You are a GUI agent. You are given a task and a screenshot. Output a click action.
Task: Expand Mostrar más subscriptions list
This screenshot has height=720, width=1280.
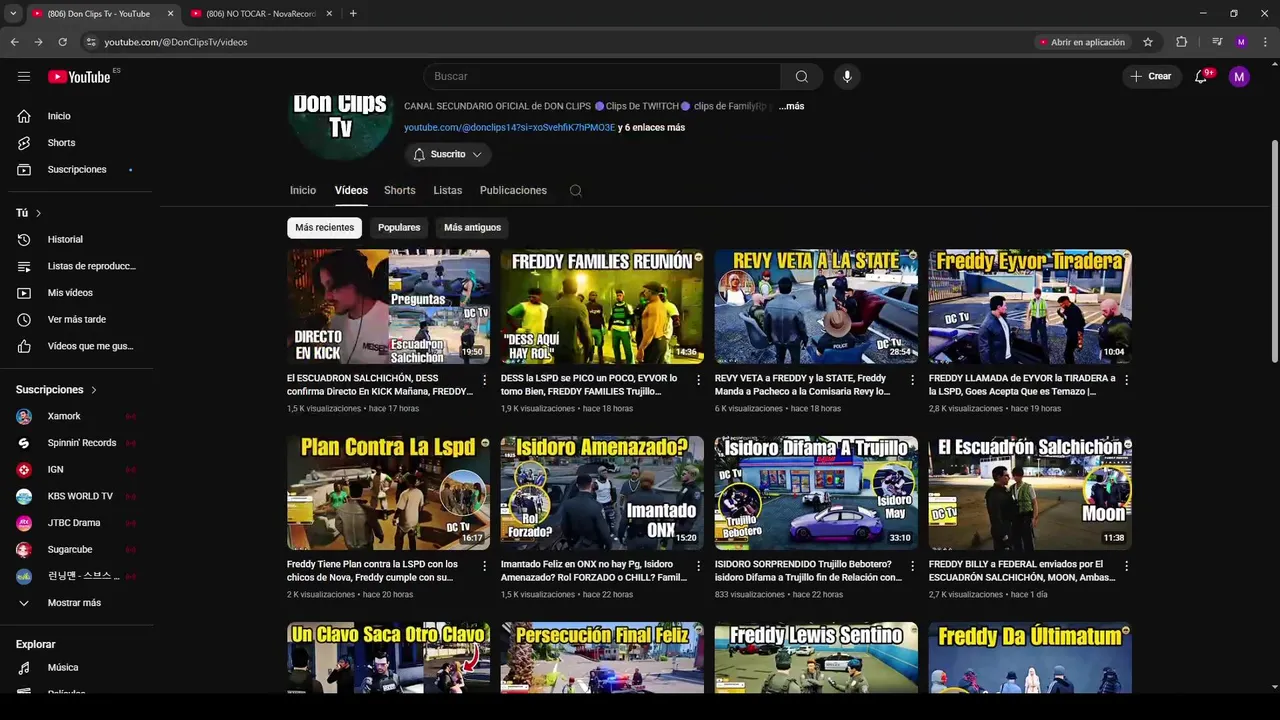76,603
